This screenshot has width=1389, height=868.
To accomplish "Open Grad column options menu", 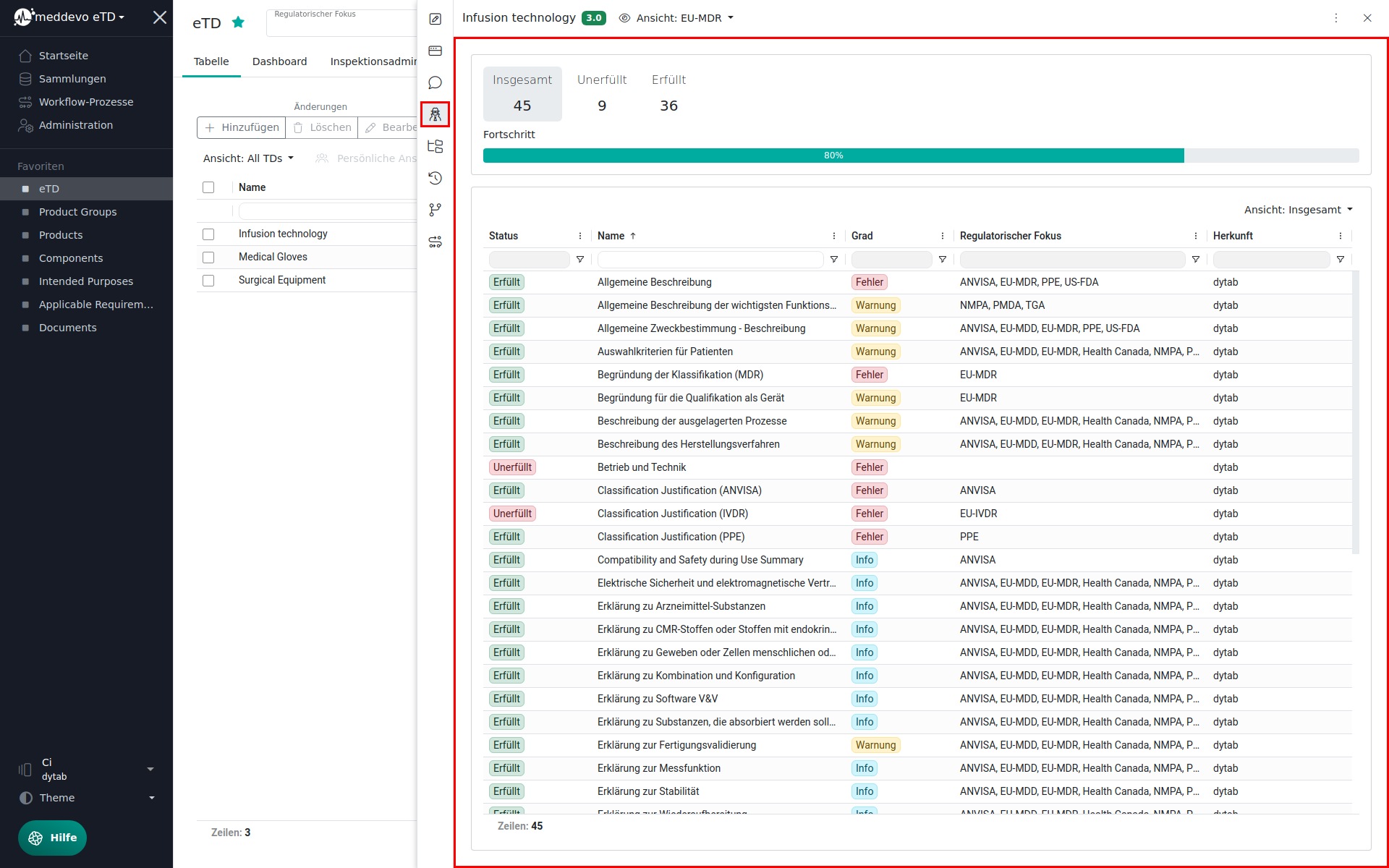I will click(943, 236).
